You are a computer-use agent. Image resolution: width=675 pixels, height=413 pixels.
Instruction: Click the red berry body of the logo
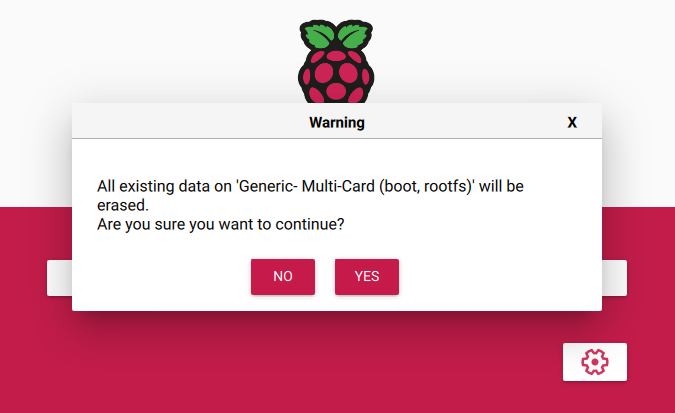click(x=336, y=78)
